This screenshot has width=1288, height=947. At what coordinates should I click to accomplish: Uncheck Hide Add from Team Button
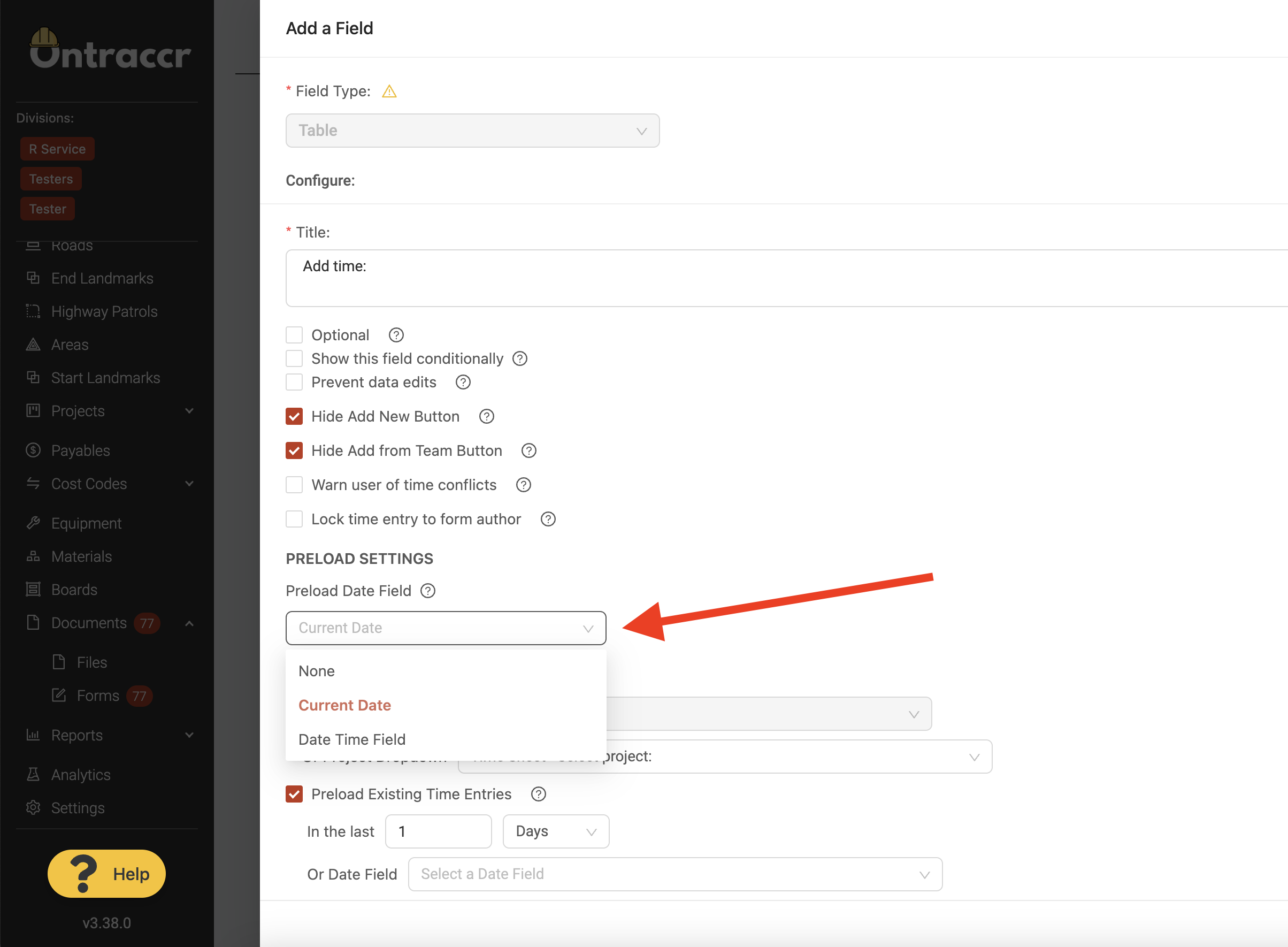point(295,450)
